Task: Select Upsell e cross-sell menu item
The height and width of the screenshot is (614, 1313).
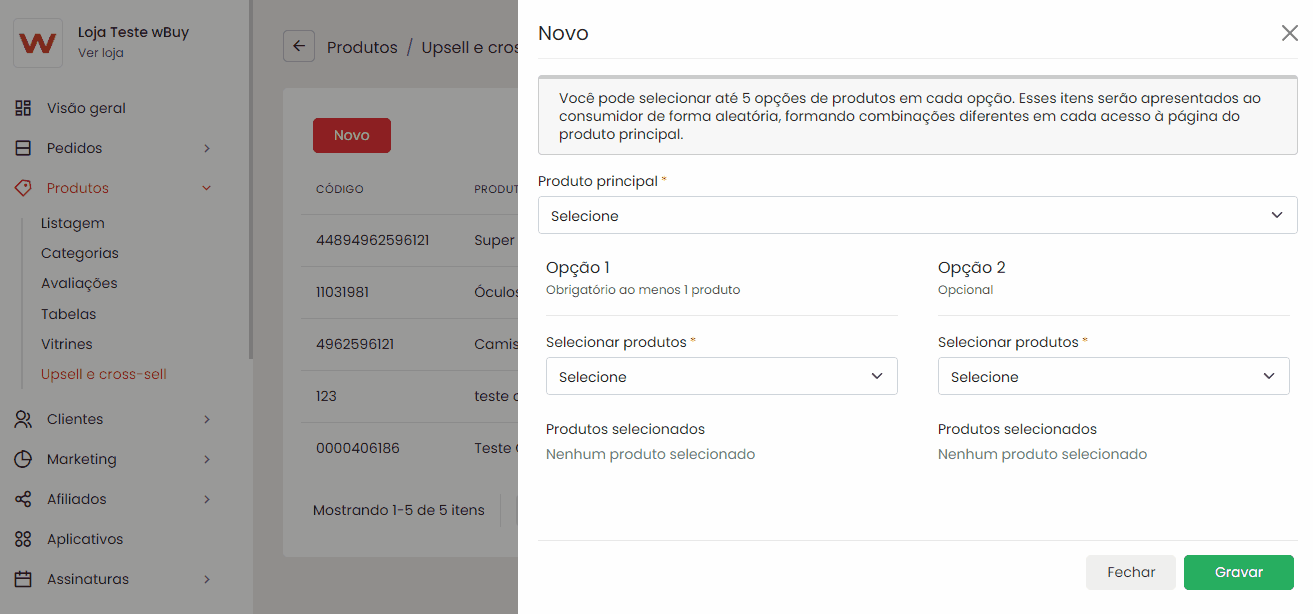Action: [104, 374]
